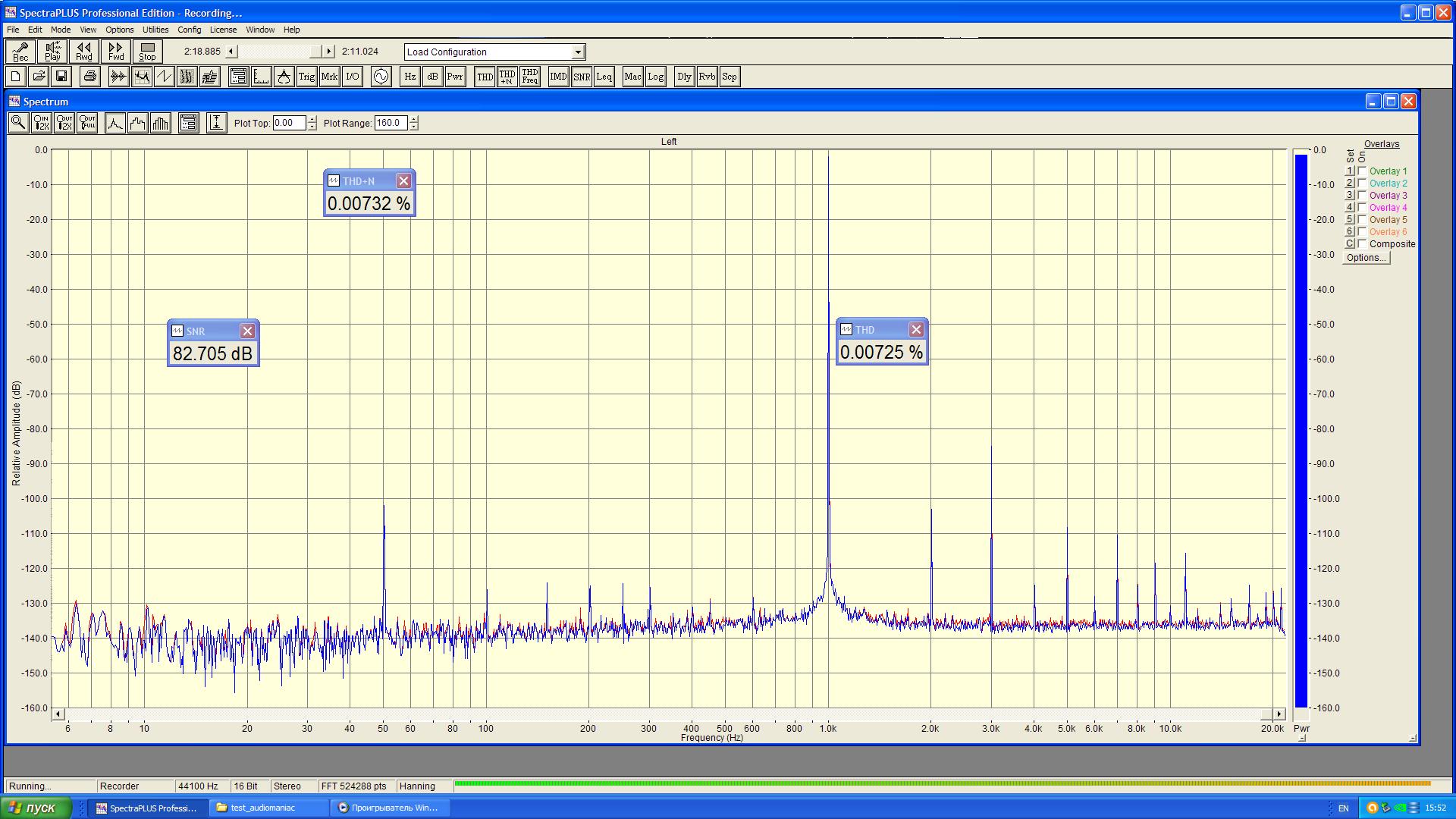Decrease Plot Range with the down spinner
The height and width of the screenshot is (819, 1456).
click(x=413, y=127)
